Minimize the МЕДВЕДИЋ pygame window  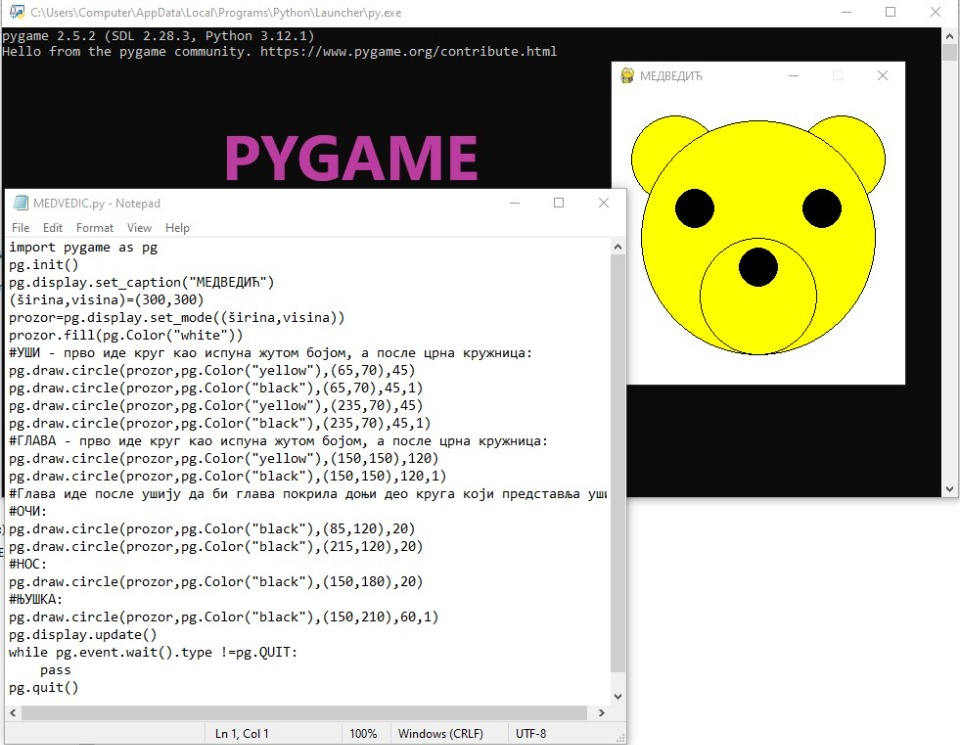(793, 75)
